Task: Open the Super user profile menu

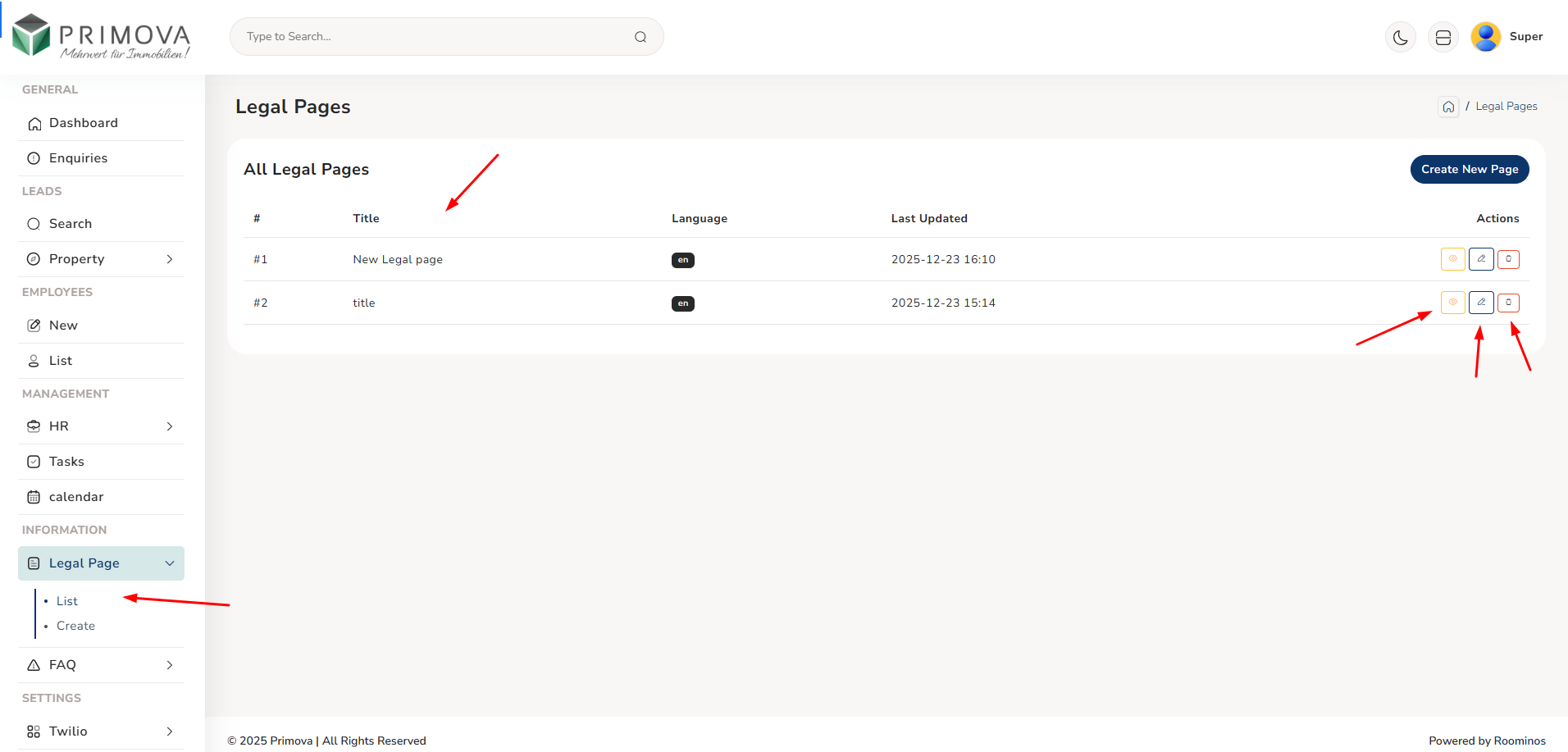Action: [1507, 37]
